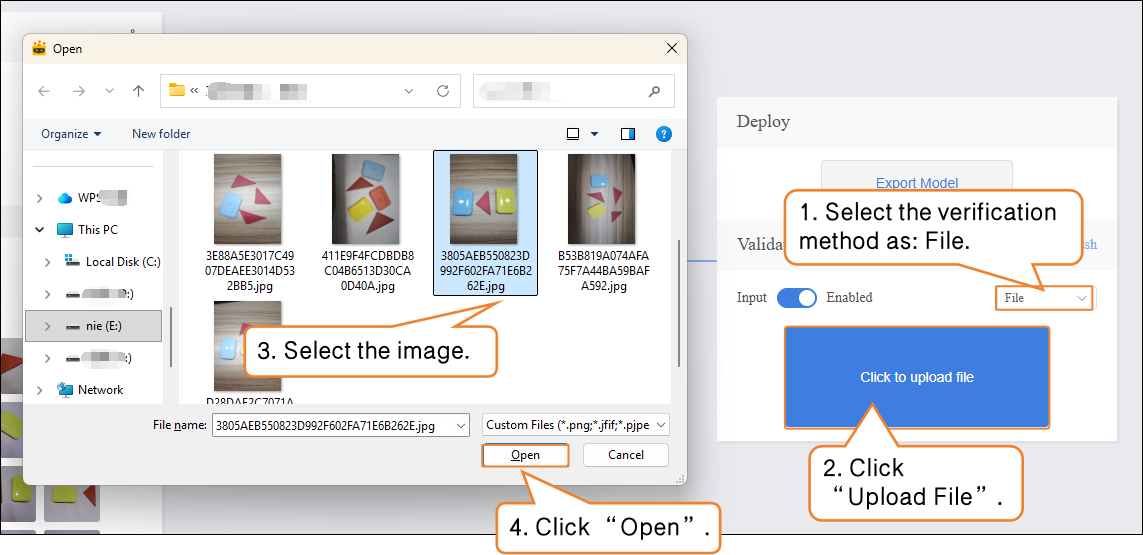The image size is (1143, 555).
Task: Expand the Local Disk (C:) tree node
Action: click(47, 262)
